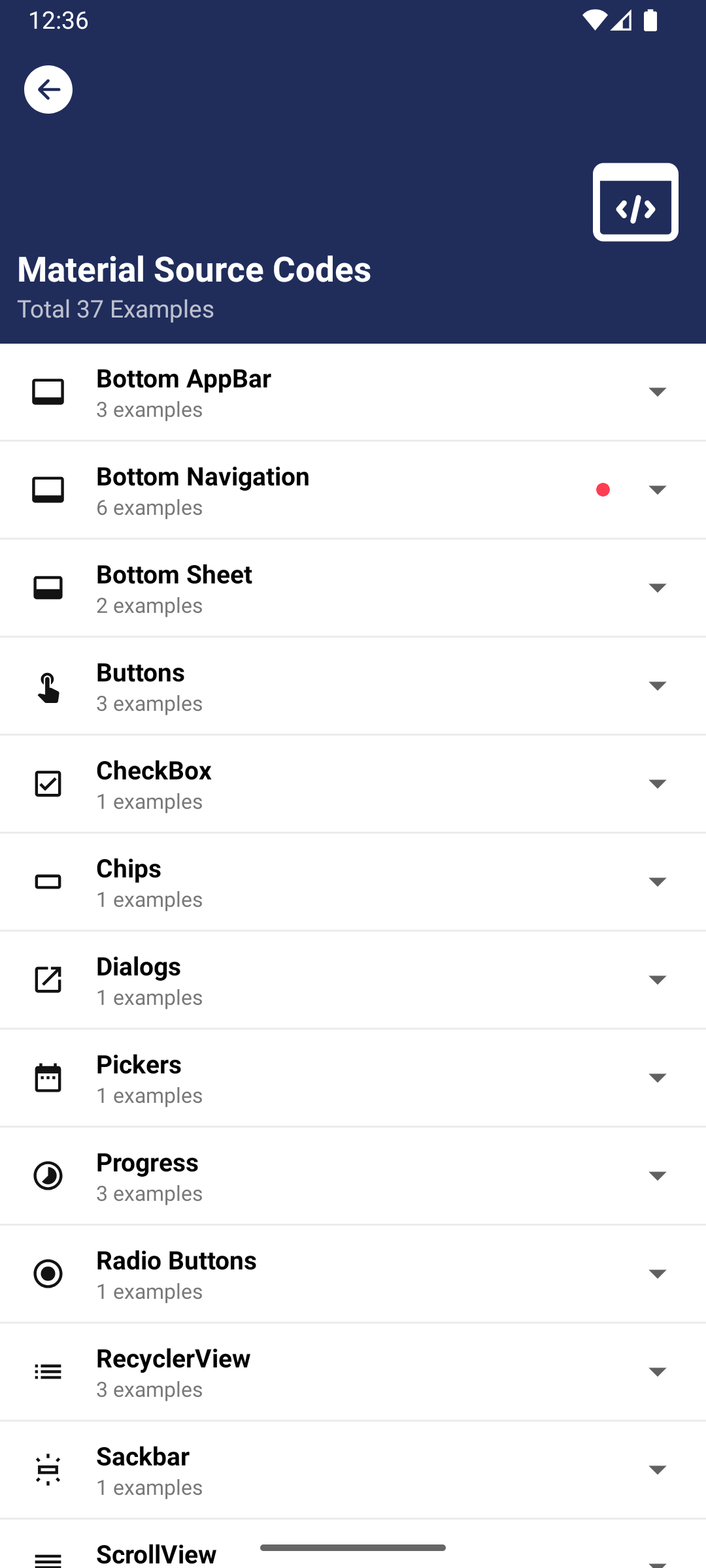Click the Dialogs open-in-new icon
The height and width of the screenshot is (1568, 706).
click(x=48, y=980)
